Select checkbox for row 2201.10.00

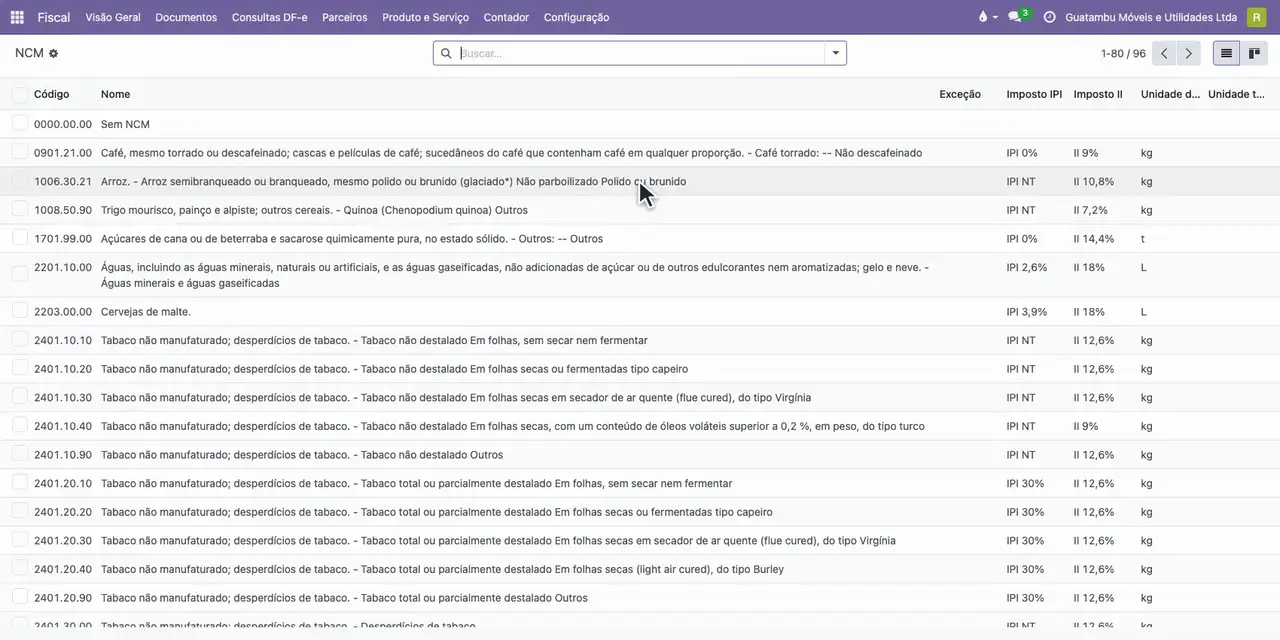(20, 274)
